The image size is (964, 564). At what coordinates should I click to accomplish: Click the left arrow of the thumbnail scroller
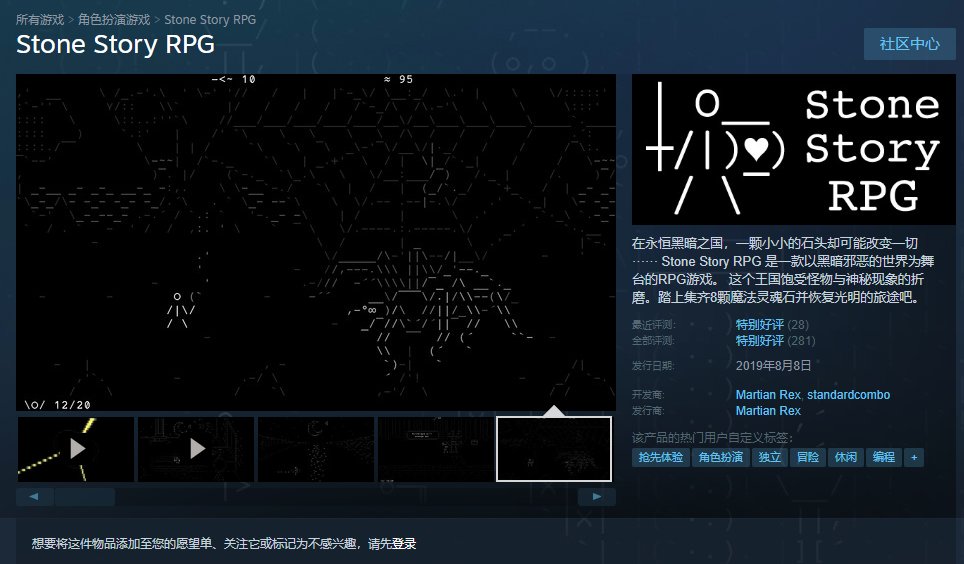tap(34, 496)
